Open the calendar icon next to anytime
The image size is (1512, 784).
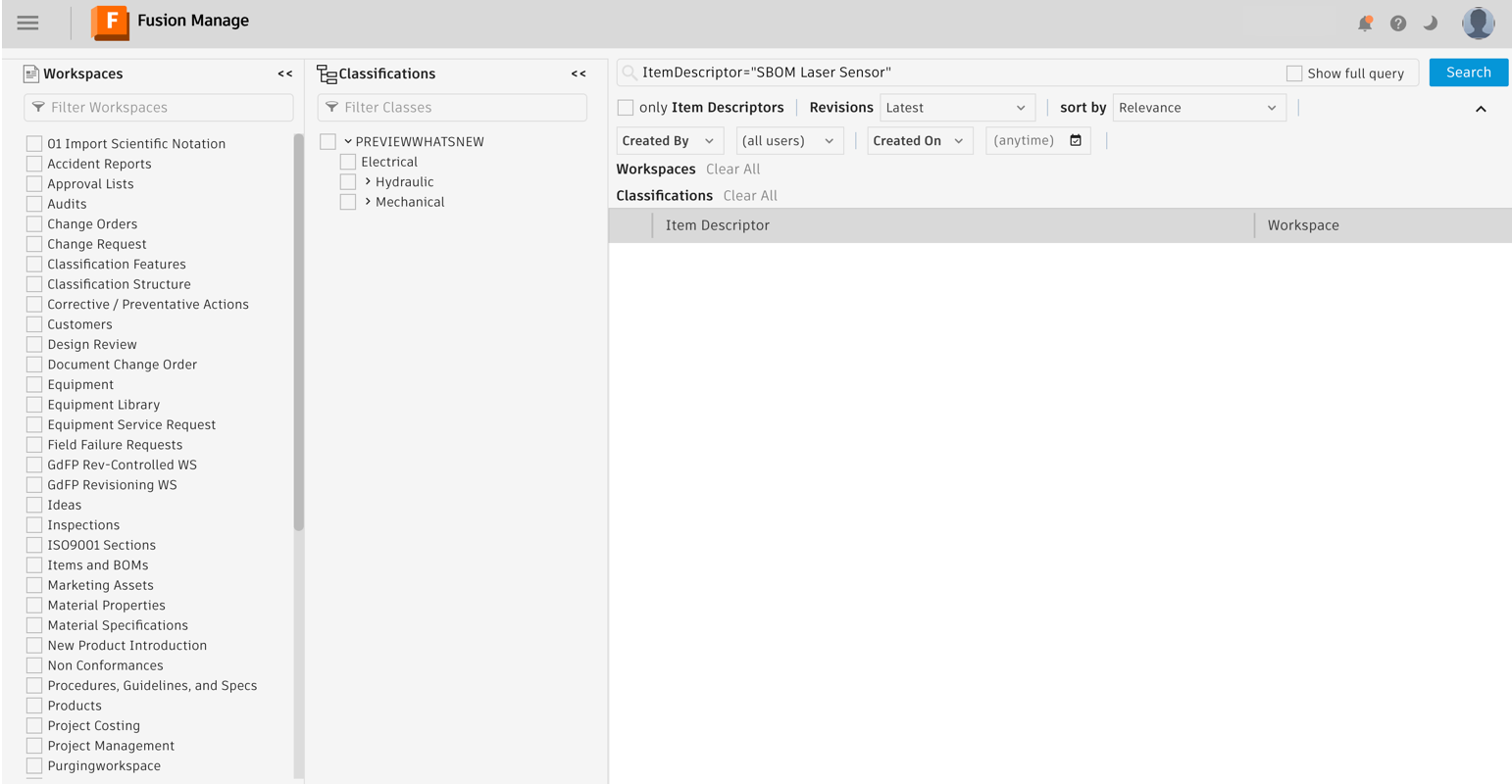(x=1076, y=140)
